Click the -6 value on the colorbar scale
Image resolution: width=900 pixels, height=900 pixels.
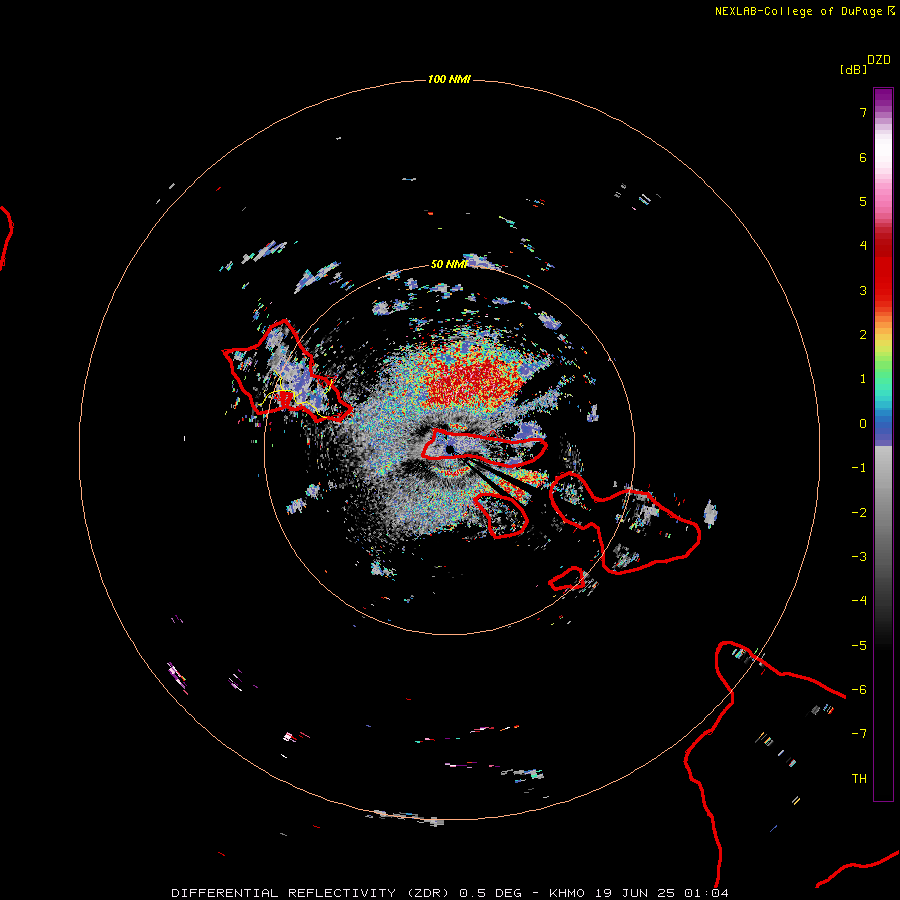coord(859,690)
